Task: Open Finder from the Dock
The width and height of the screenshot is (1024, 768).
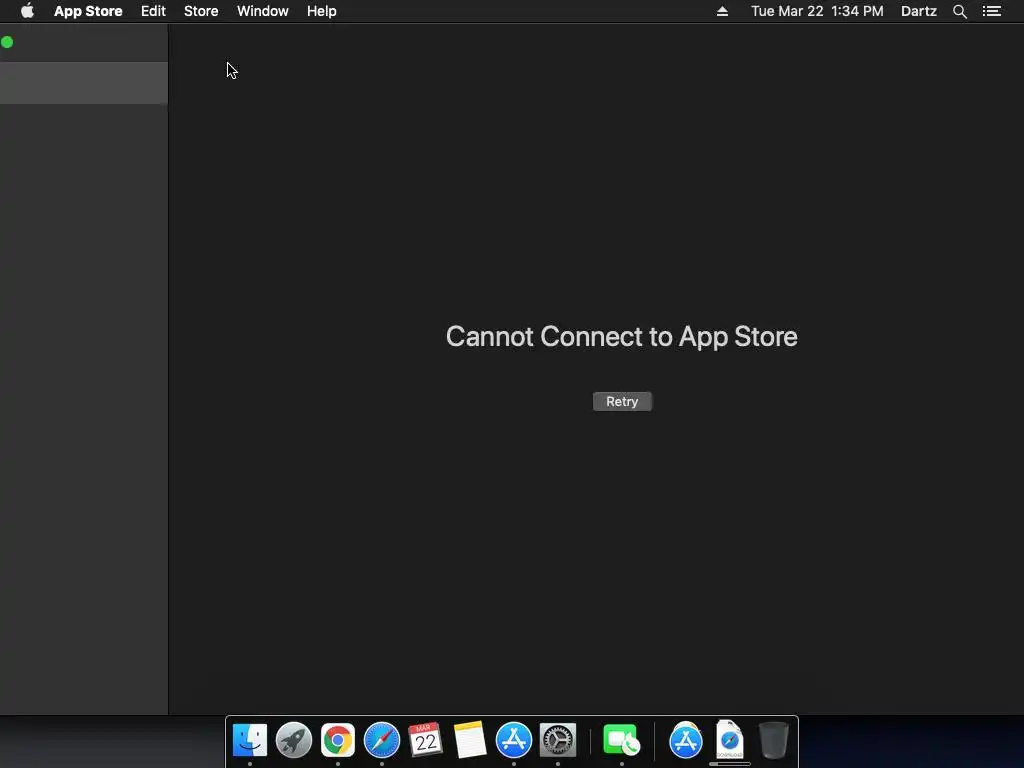Action: (x=250, y=740)
